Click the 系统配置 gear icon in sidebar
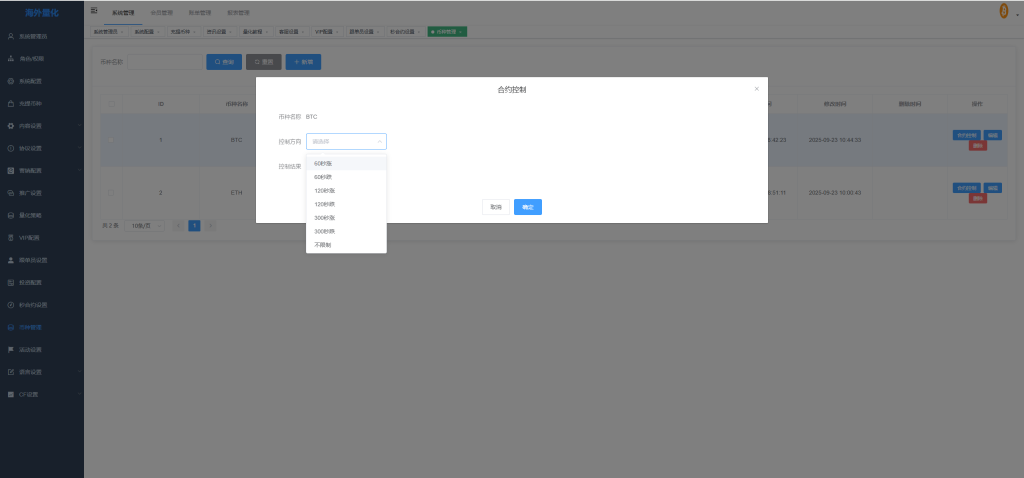Screen dimensions: 1024x478 (x=10, y=81)
